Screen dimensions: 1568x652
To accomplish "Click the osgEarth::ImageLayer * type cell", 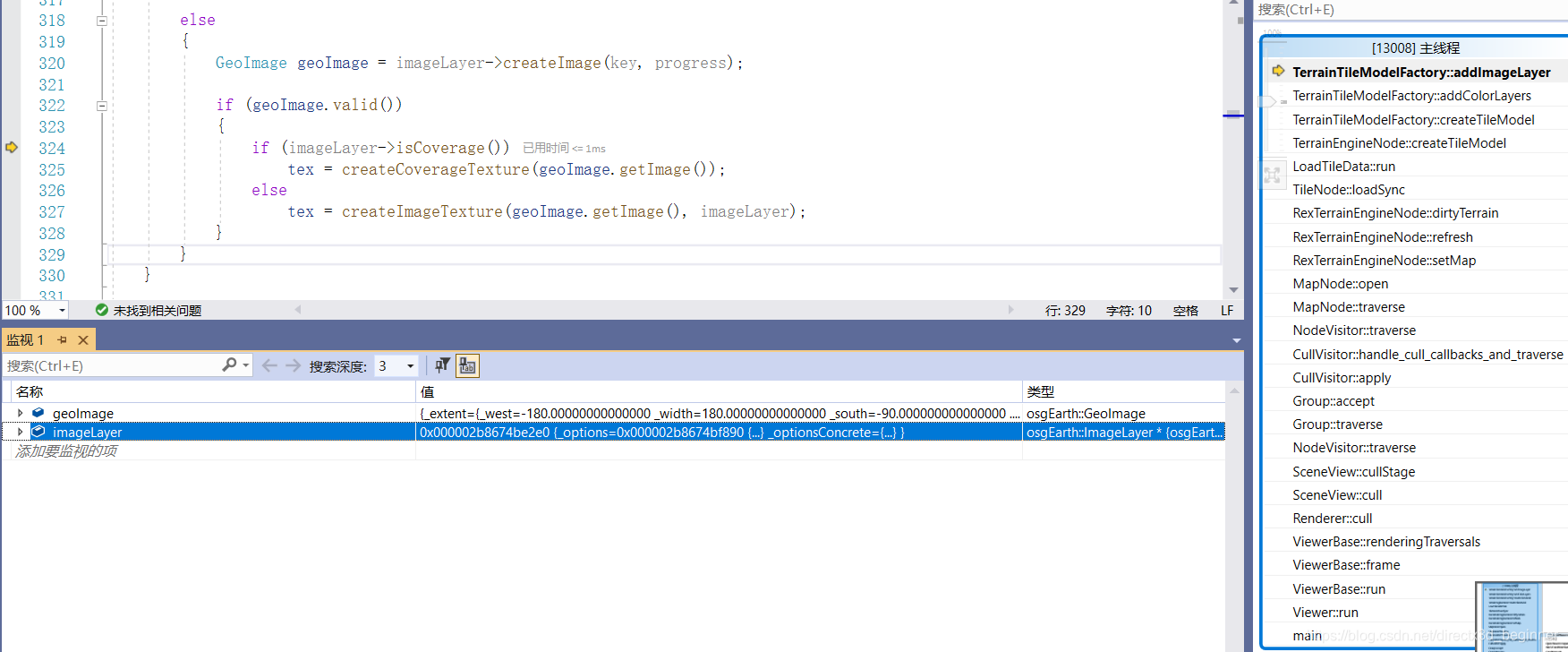I will pos(1123,432).
